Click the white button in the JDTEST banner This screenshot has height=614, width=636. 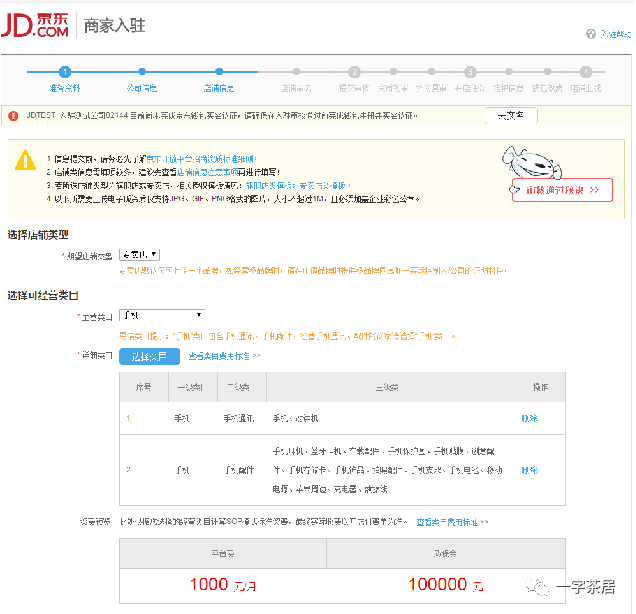pos(511,116)
